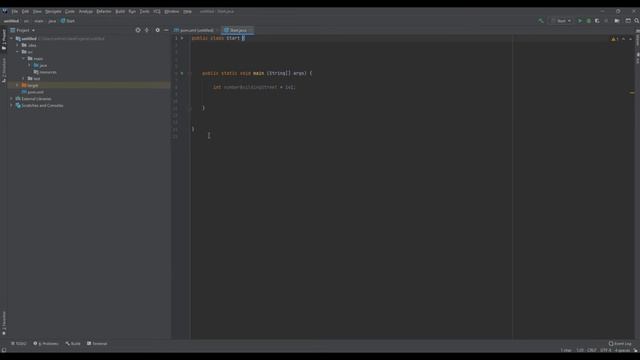Open the Analyze menu
Image resolution: width=640 pixels, height=360 pixels.
(x=86, y=11)
